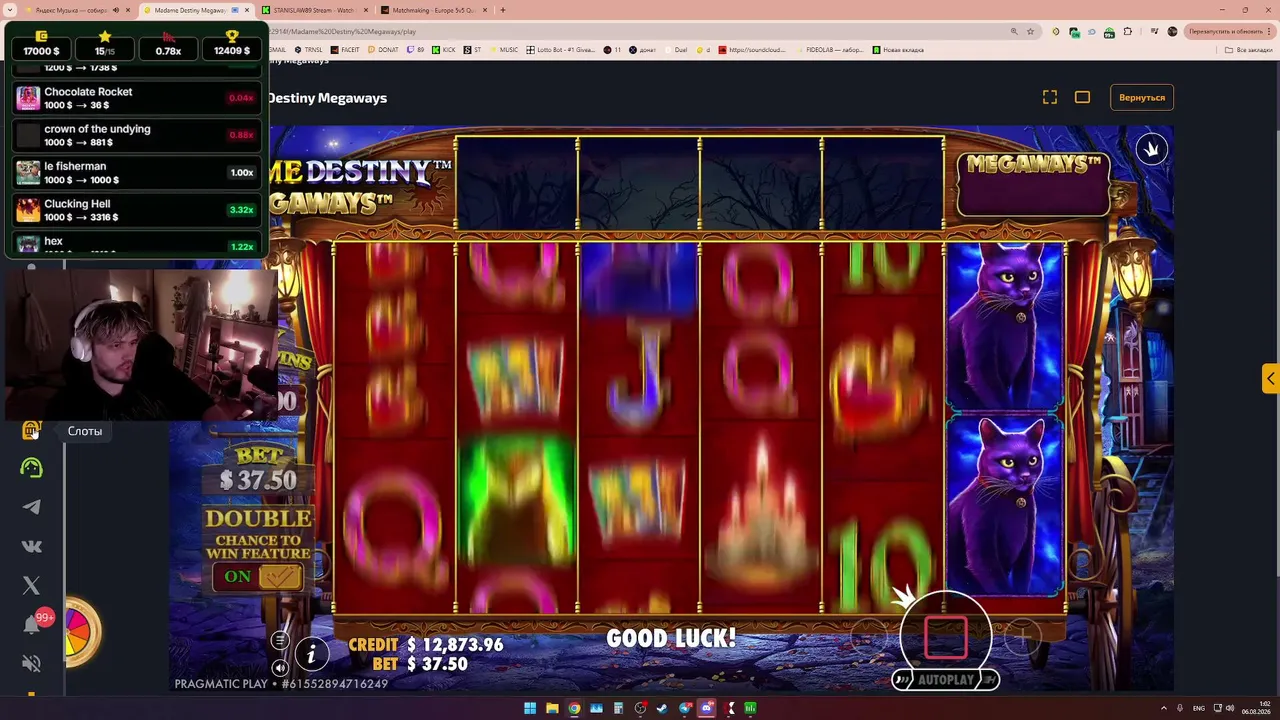The height and width of the screenshot is (720, 1280).
Task: Open a new browser tab
Action: pos(503,10)
